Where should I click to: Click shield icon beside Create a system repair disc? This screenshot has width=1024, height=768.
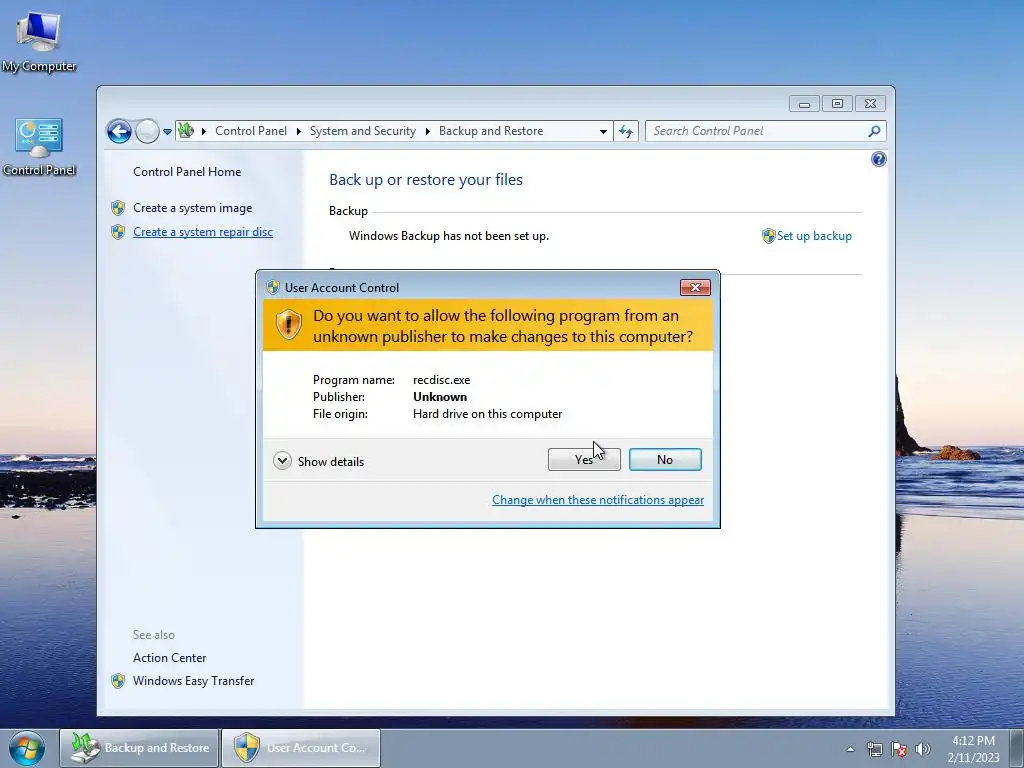[118, 232]
